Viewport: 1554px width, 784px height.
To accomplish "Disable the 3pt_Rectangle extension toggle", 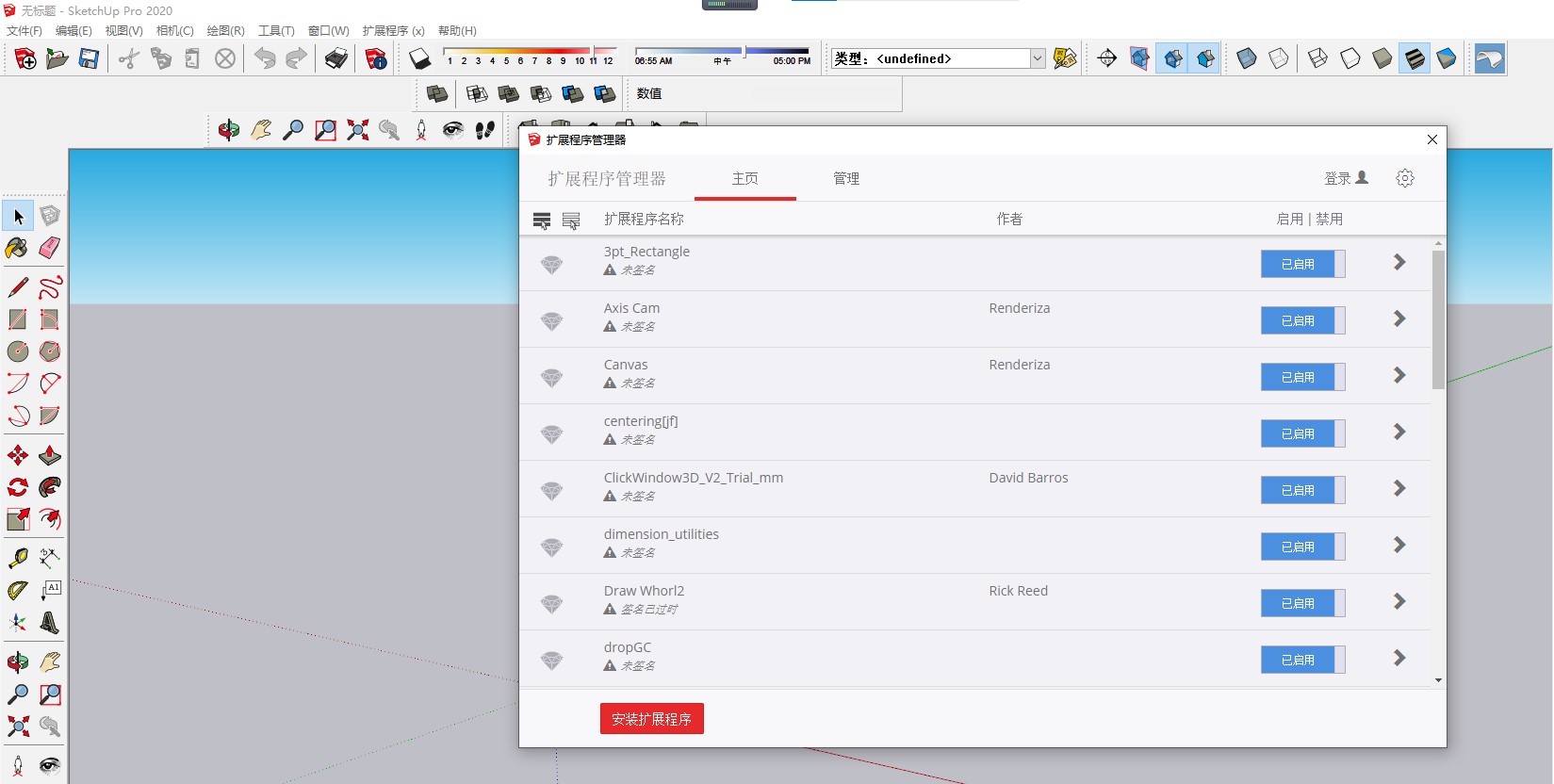I will tap(1302, 264).
